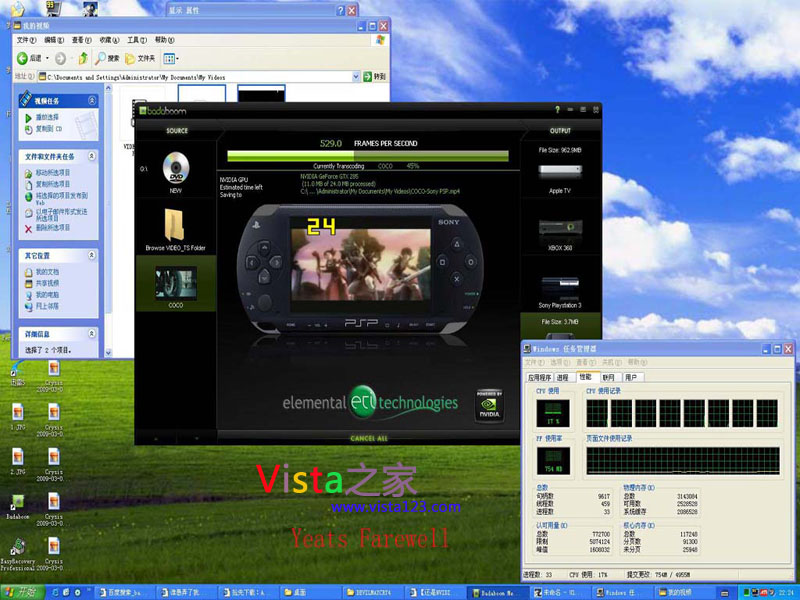This screenshot has width=800, height=600.
Task: Click the Badaboom transcoding progress bar
Action: [368, 156]
